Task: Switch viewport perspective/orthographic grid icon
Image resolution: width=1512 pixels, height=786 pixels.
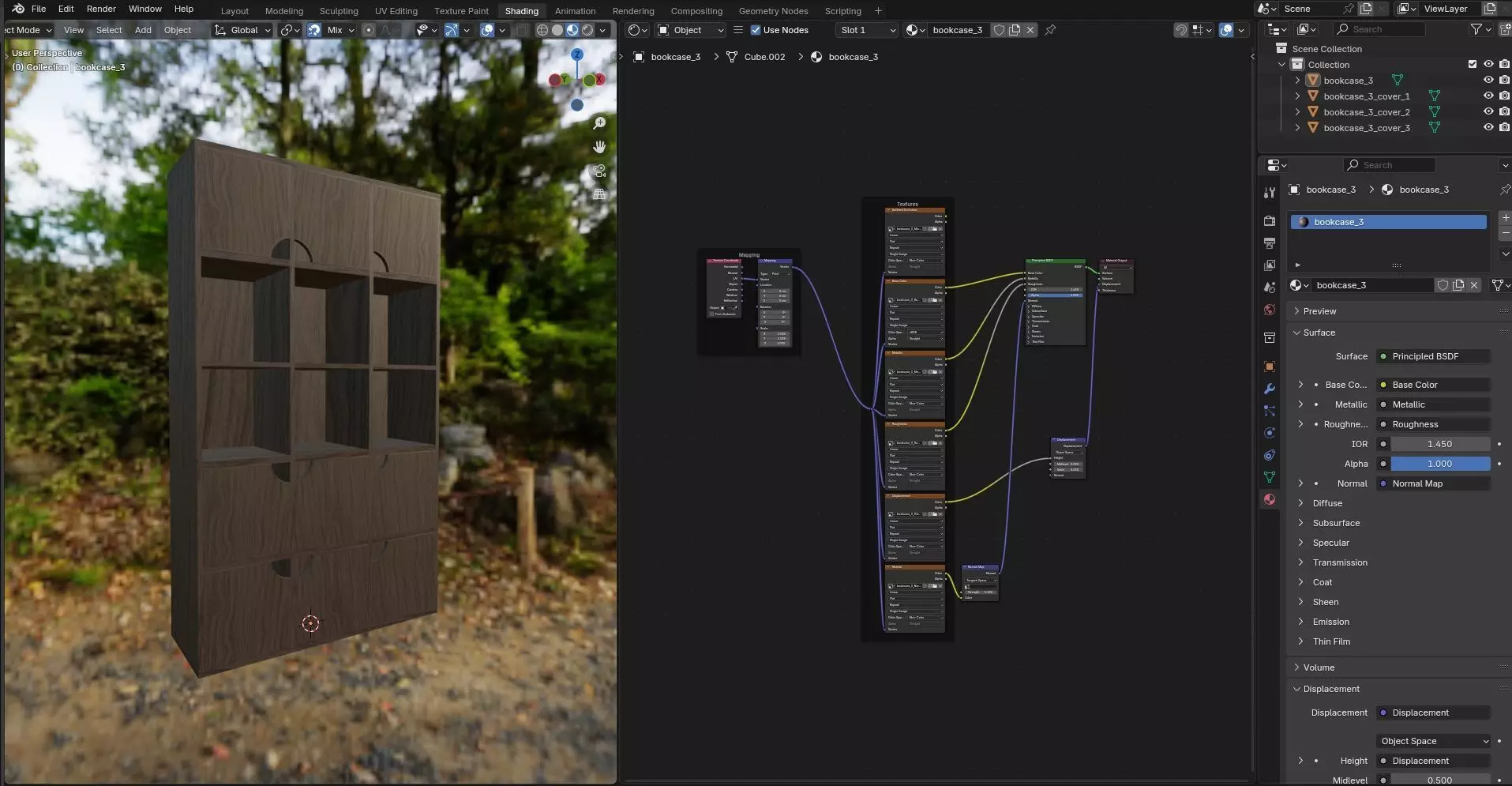Action: [599, 194]
